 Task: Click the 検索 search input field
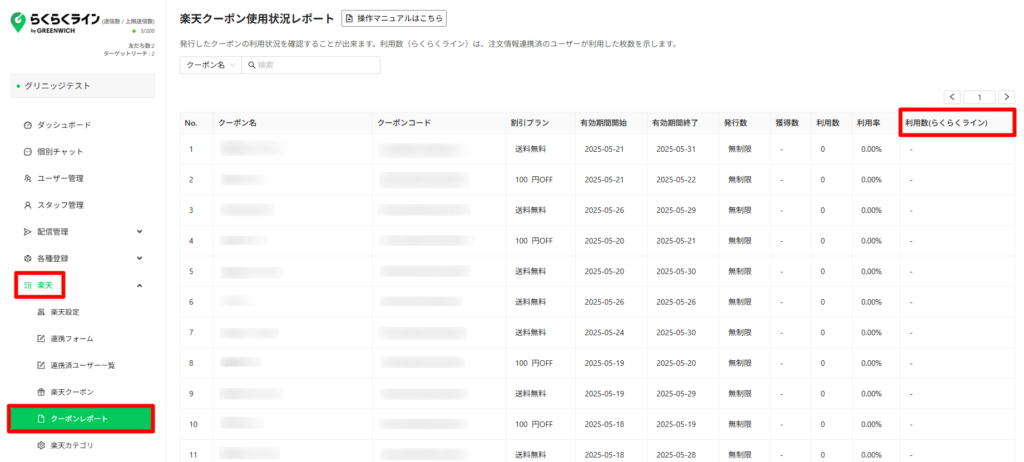click(x=311, y=65)
